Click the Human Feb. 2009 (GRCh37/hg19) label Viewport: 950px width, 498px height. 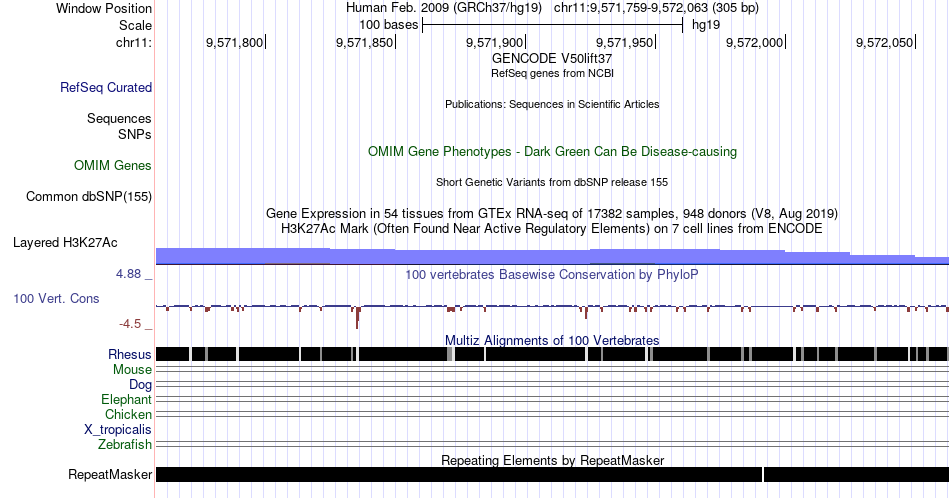coord(443,8)
